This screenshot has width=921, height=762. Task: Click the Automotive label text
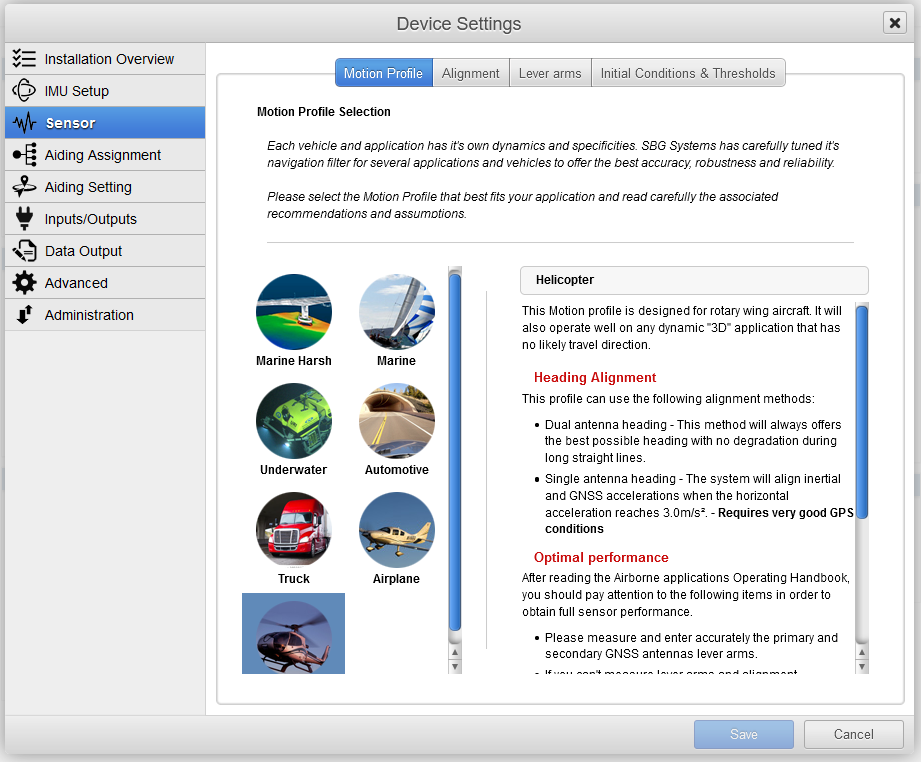pyautogui.click(x=396, y=469)
